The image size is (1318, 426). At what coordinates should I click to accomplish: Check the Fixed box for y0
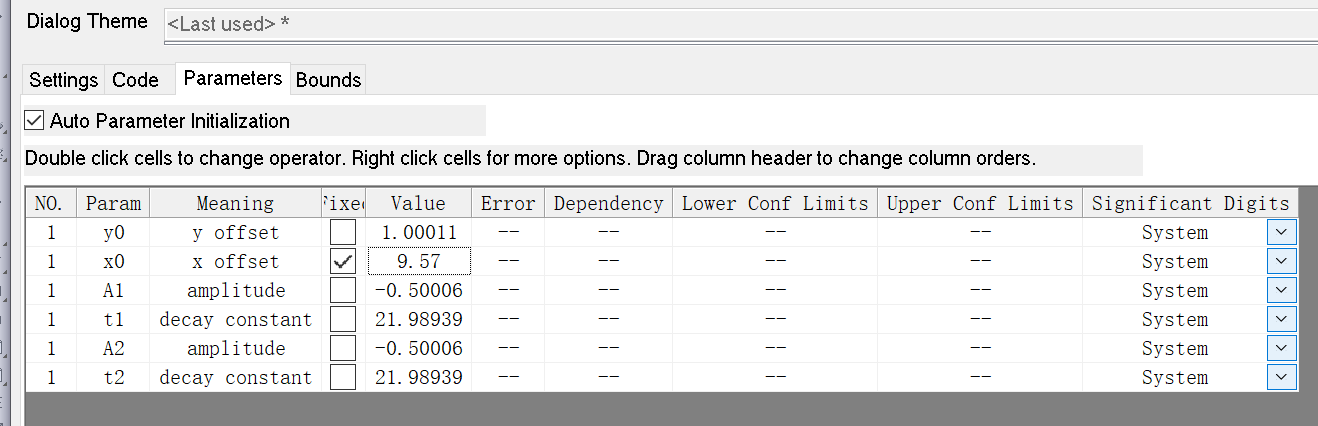click(x=343, y=233)
